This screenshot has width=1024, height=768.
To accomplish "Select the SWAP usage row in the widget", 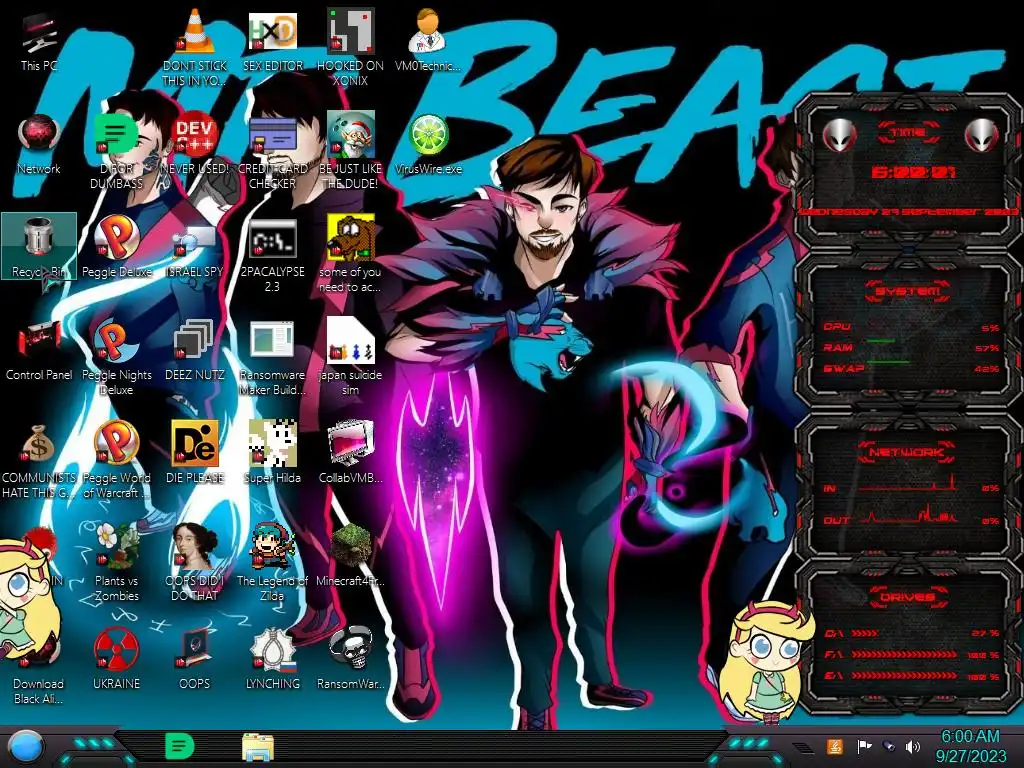I will (x=912, y=368).
